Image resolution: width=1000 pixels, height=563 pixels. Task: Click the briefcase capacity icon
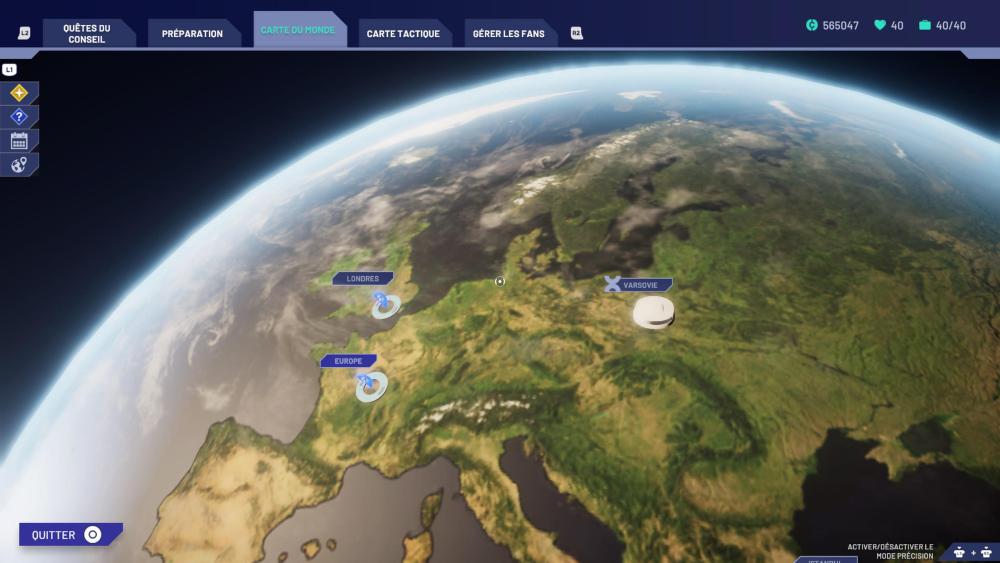[x=925, y=25]
